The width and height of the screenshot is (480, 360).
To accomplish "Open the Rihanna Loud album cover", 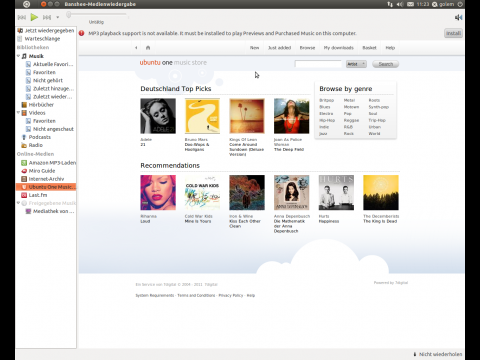I will pyautogui.click(x=158, y=193).
